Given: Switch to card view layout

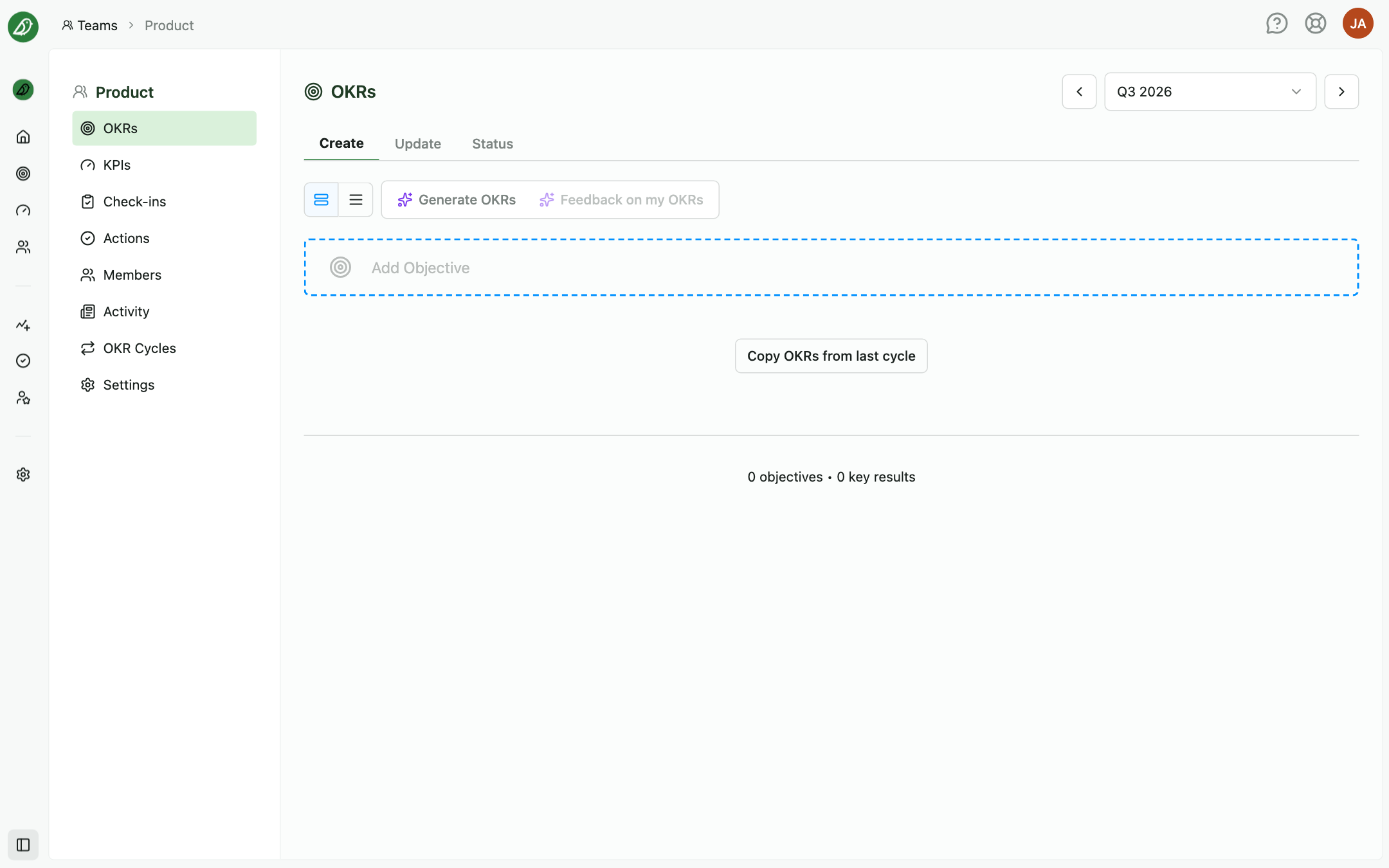Looking at the screenshot, I should click(321, 200).
